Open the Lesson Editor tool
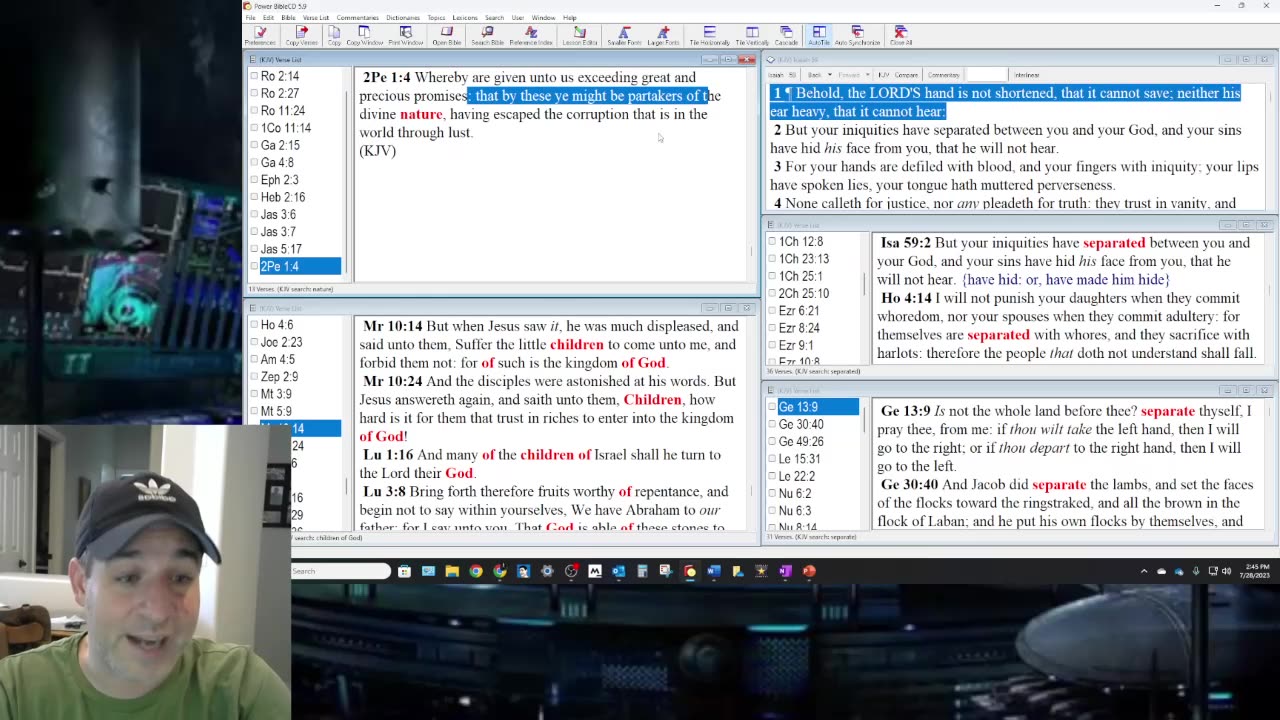The image size is (1280, 720). coord(579,36)
